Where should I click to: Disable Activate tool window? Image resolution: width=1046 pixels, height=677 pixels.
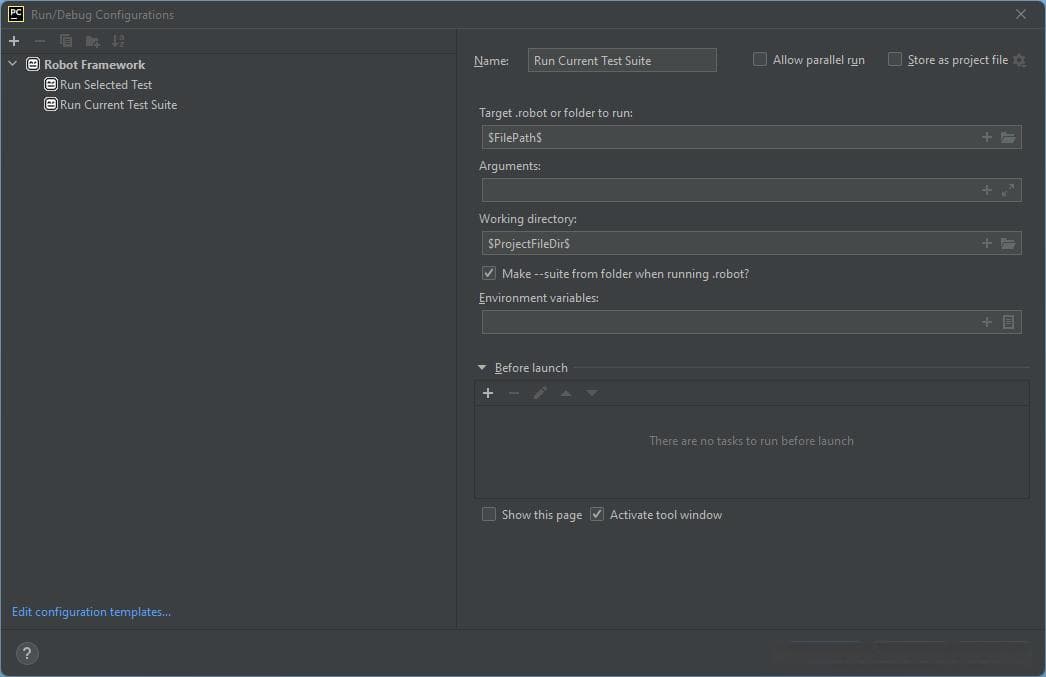(x=597, y=514)
